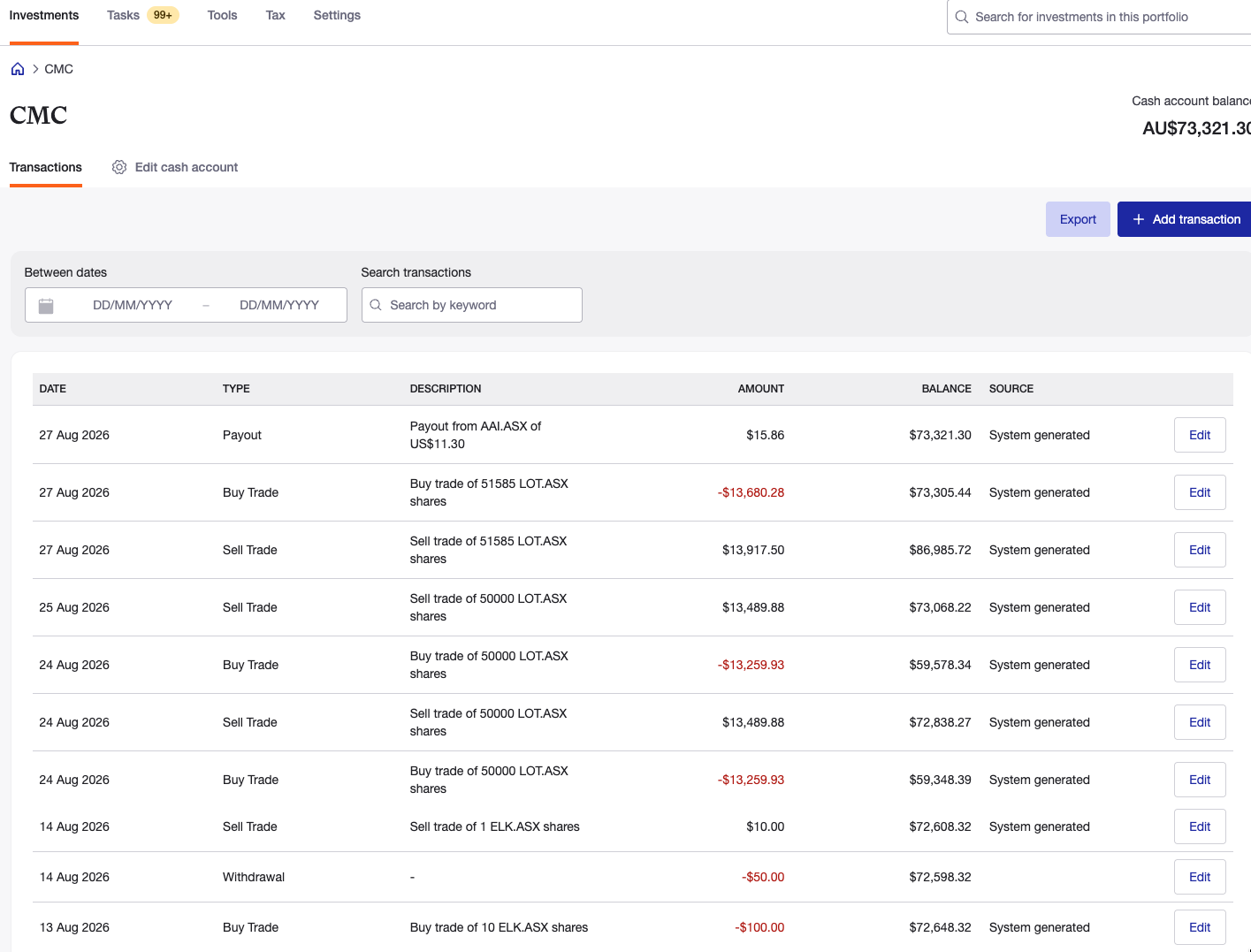The height and width of the screenshot is (952, 1251).
Task: Click the $59,578.34 balance
Action: click(941, 665)
